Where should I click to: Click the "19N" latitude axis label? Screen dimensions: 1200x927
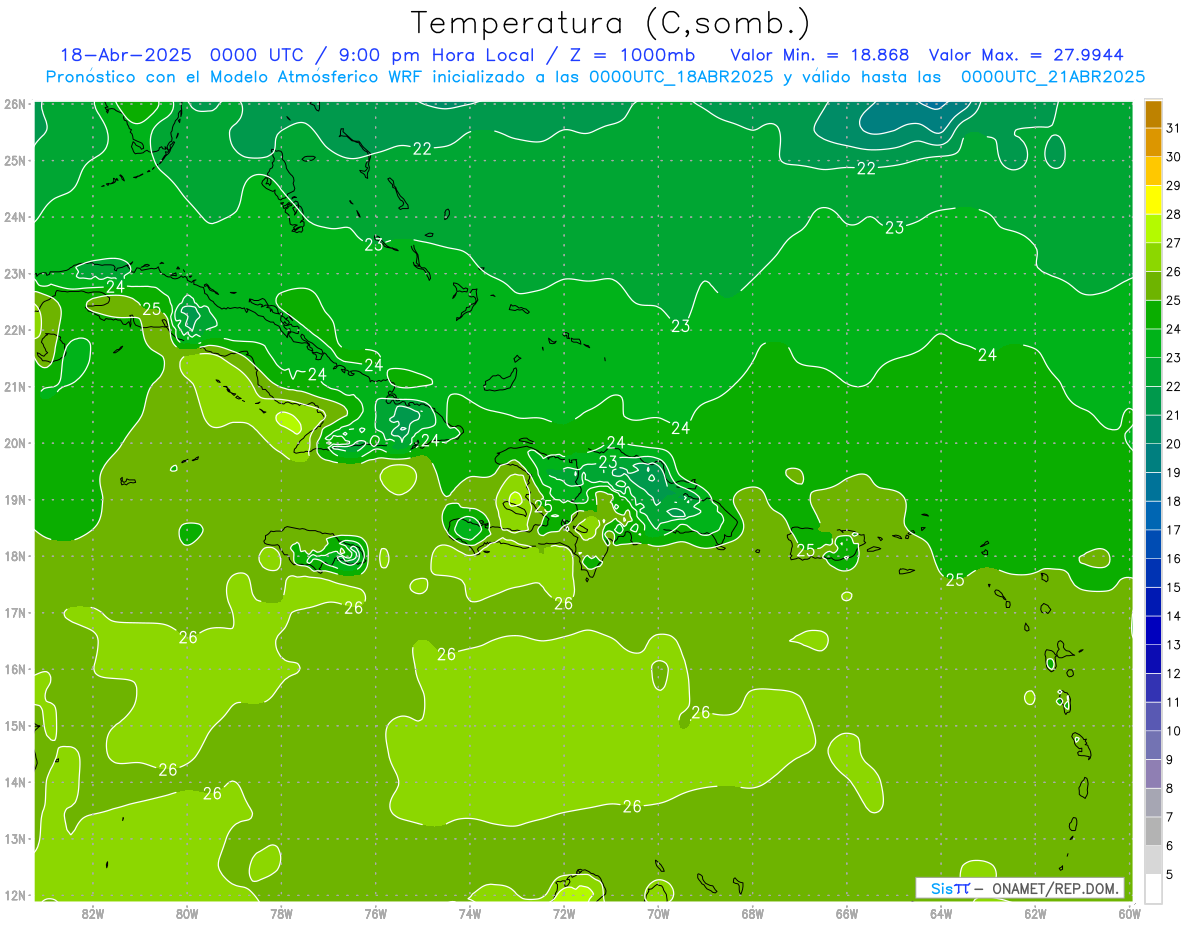point(15,499)
